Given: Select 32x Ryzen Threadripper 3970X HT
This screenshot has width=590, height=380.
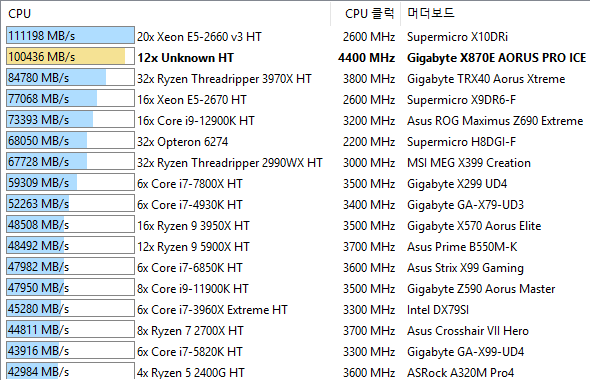Looking at the screenshot, I should point(224,79).
